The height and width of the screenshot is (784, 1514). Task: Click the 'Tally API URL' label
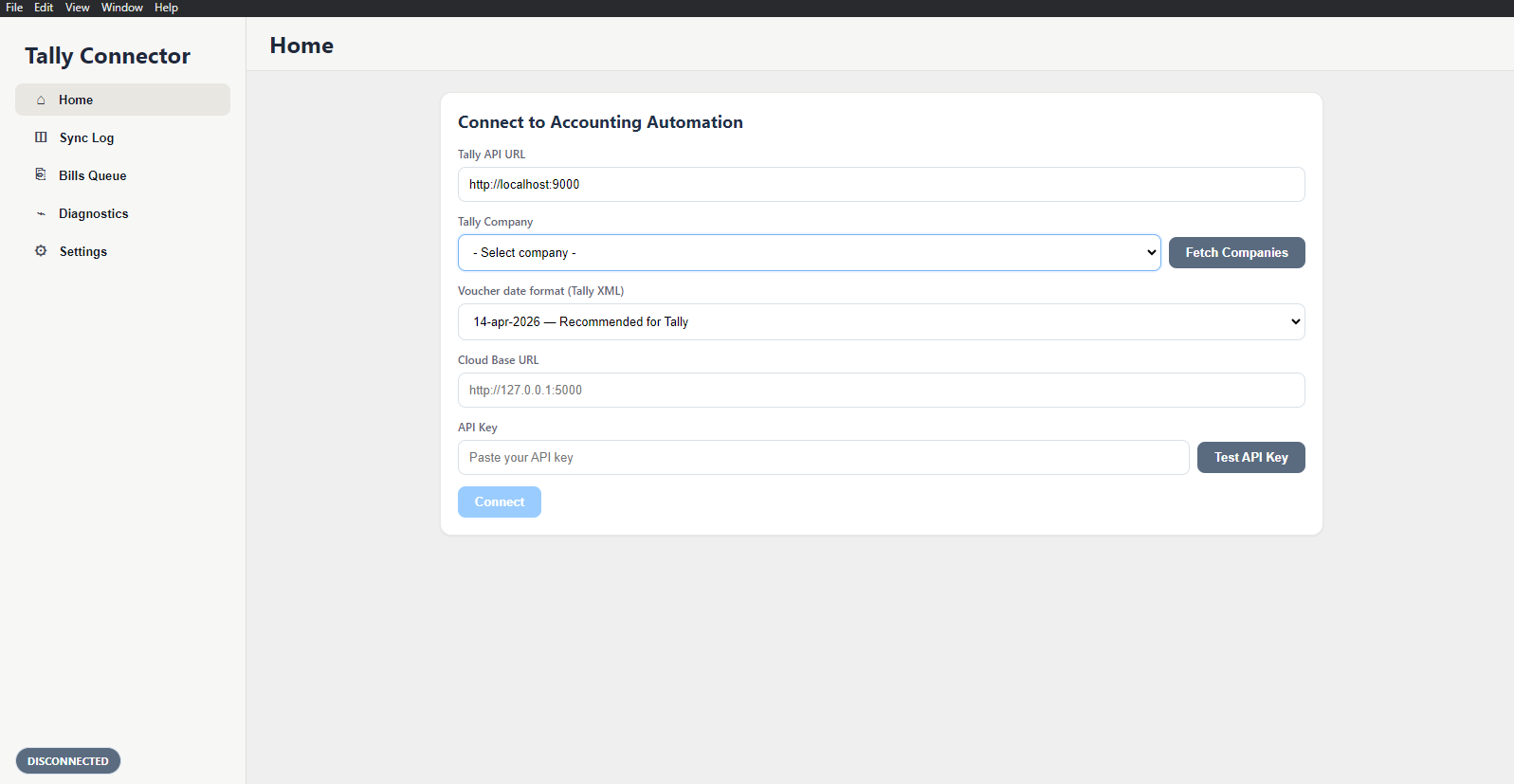point(491,155)
